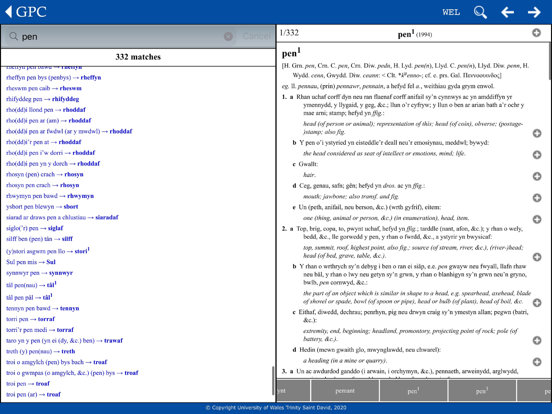The height and width of the screenshot is (414, 552).
Task: Open result 'torri'r pen medi'
Action: pos(40,330)
